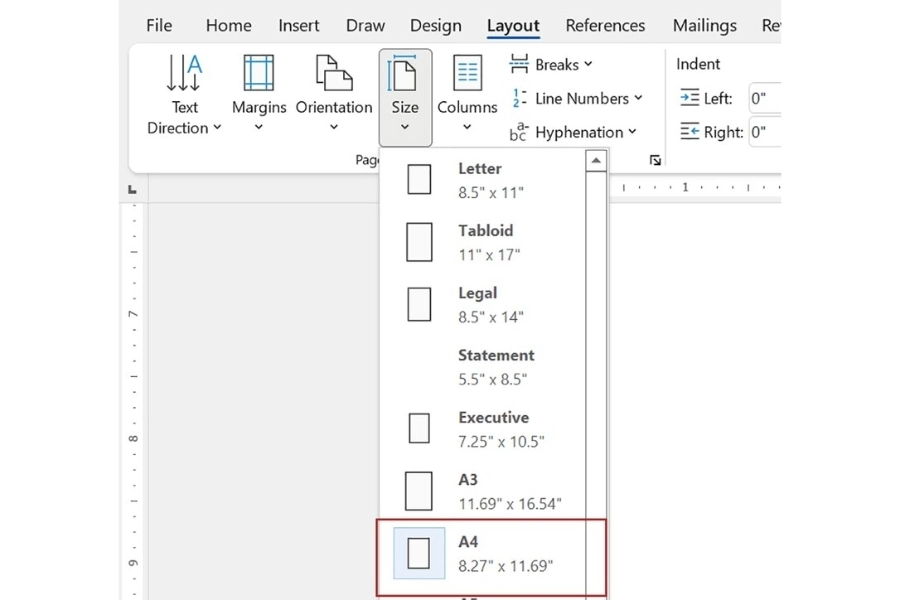This screenshot has width=900, height=600.
Task: Click the Columns layout icon
Action: pos(467,74)
